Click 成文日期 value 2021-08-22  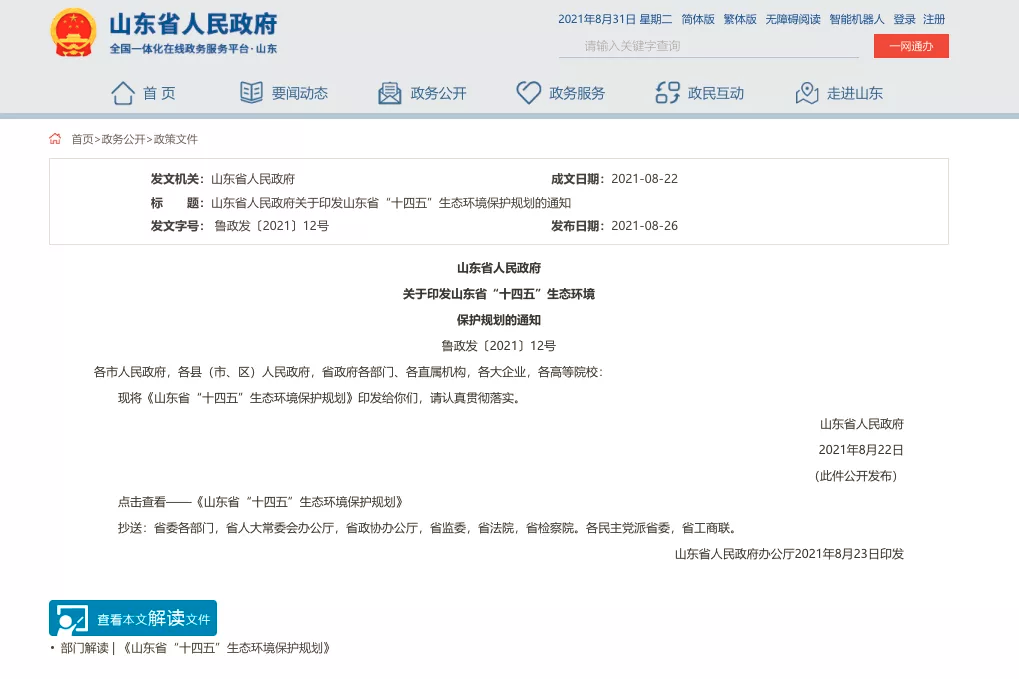pos(645,179)
